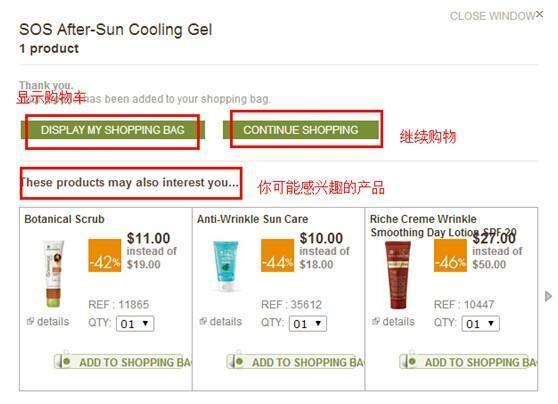
Task: Open the QTY dropdown for Riche Creme lotion
Action: coord(480,324)
